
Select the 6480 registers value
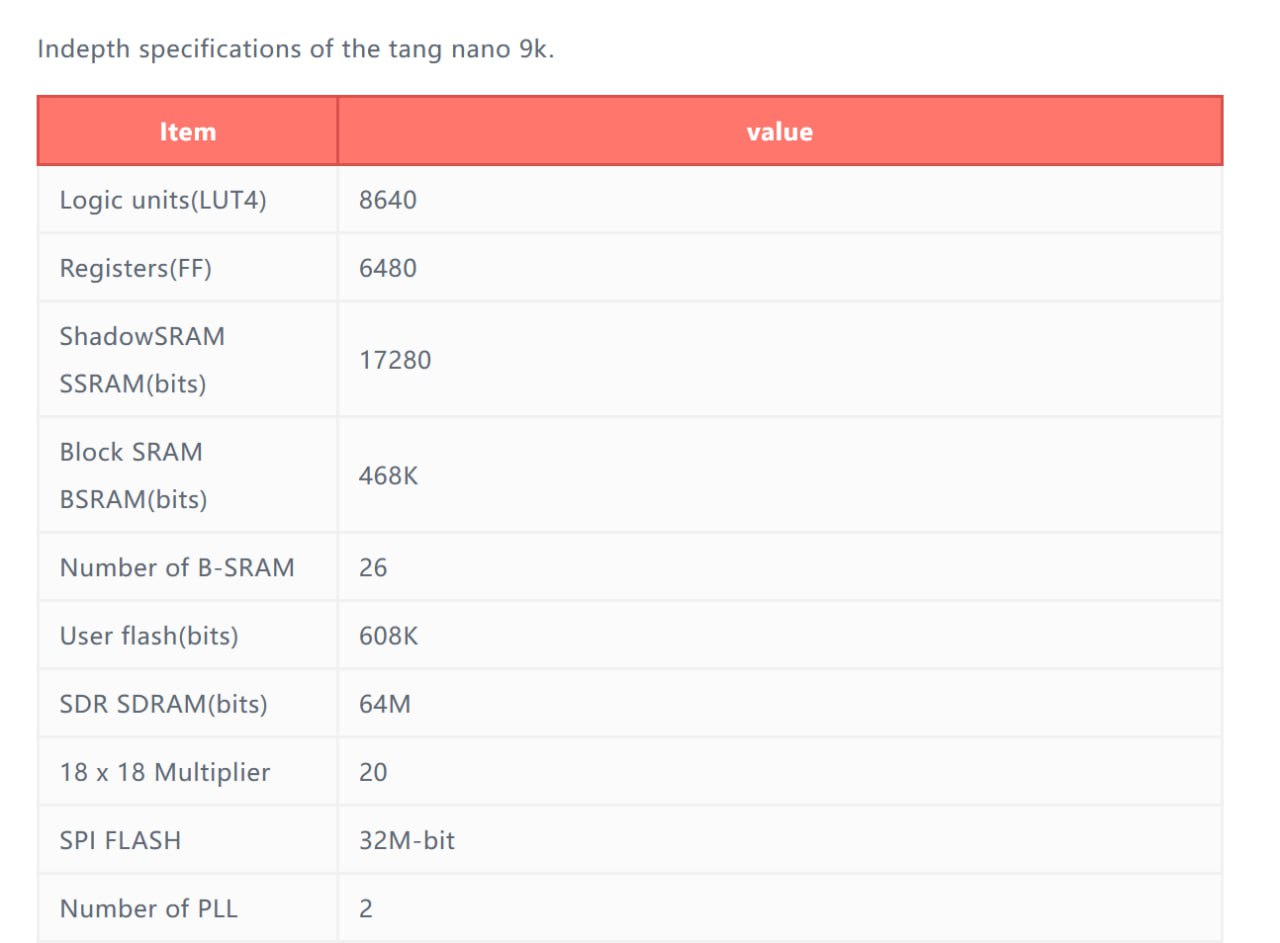(388, 268)
